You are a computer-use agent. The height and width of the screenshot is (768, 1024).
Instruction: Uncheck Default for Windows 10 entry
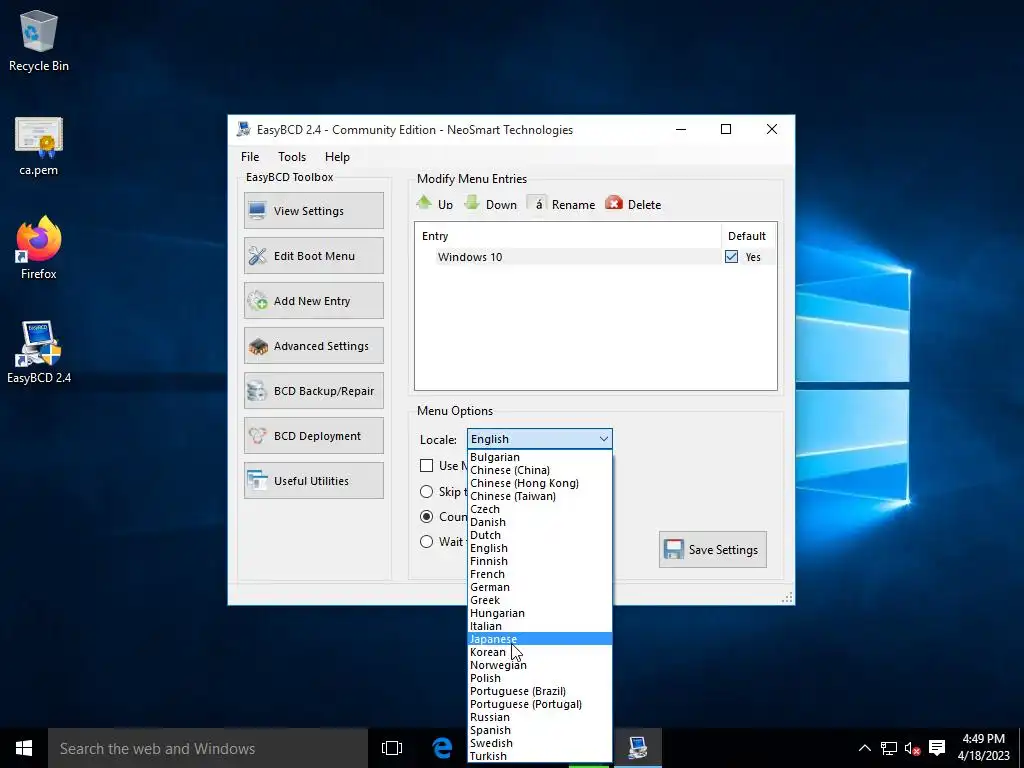click(731, 257)
